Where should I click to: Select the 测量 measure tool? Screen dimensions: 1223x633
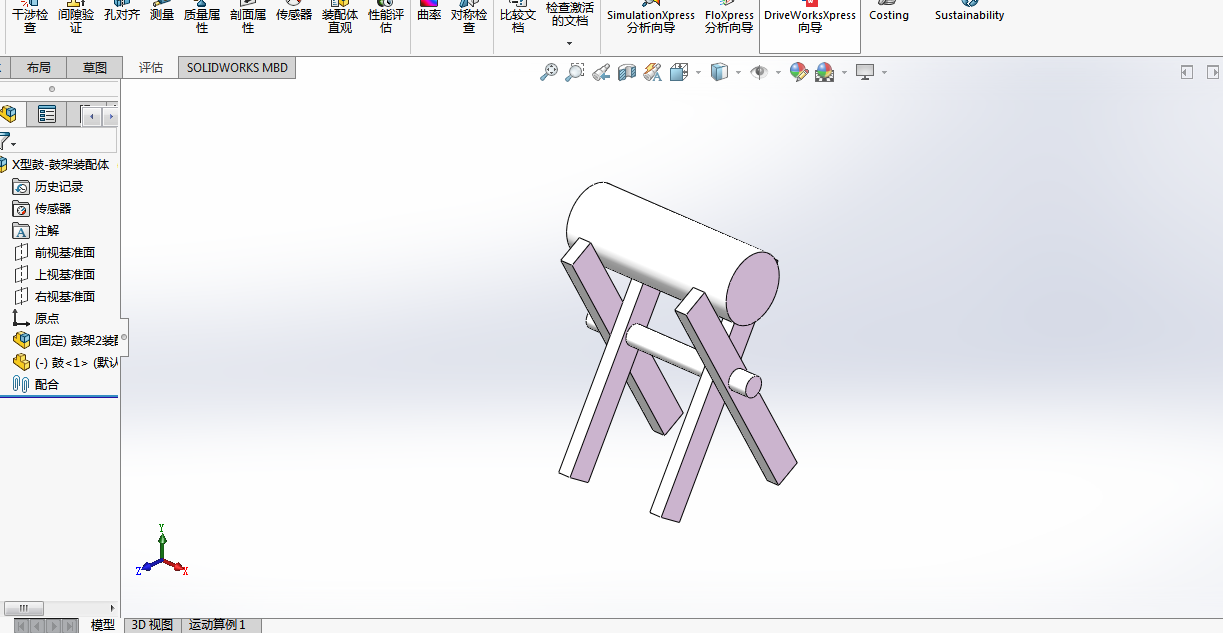(162, 12)
